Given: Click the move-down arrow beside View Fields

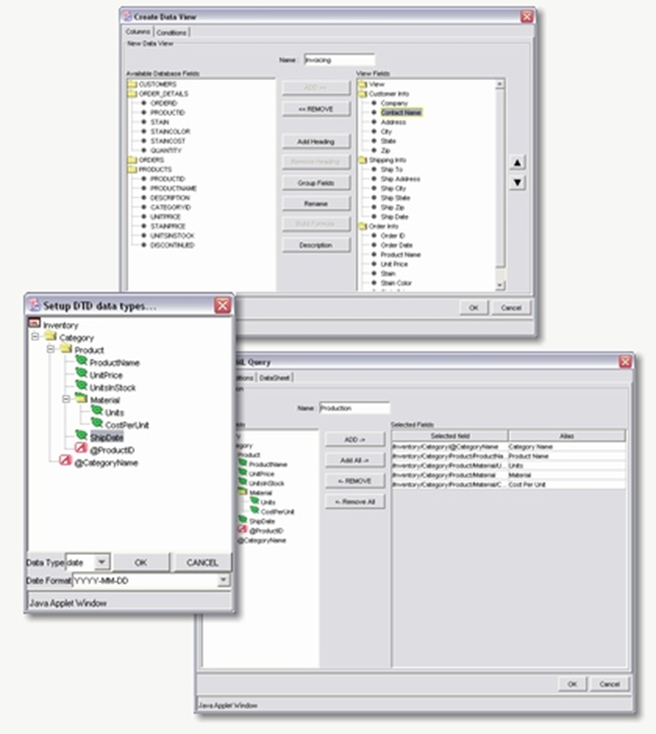Looking at the screenshot, I should coord(517,183).
